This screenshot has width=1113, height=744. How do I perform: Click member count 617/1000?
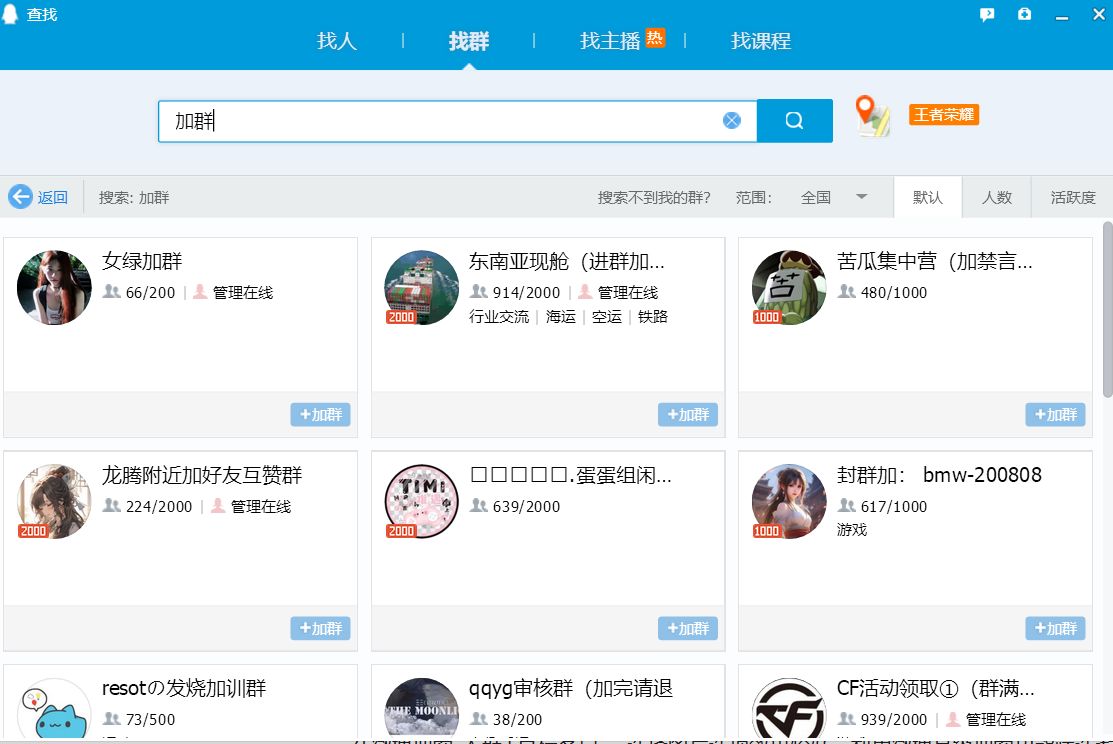(x=894, y=506)
